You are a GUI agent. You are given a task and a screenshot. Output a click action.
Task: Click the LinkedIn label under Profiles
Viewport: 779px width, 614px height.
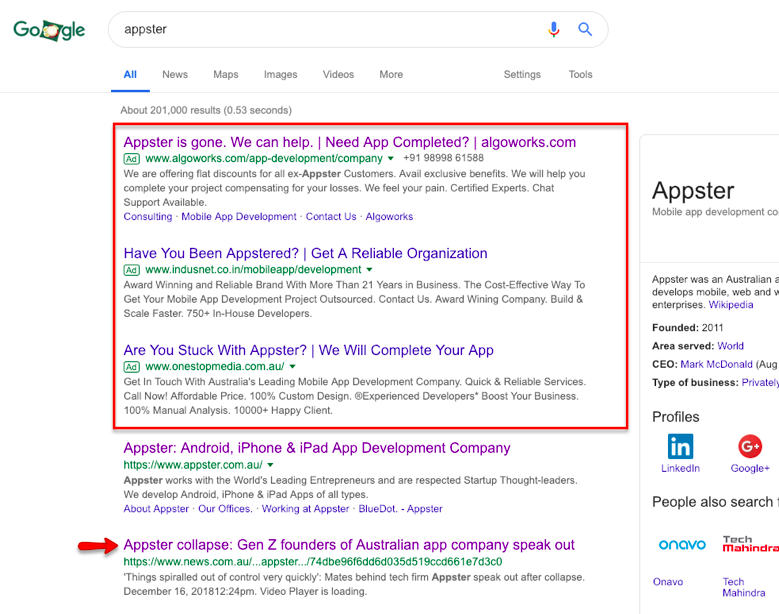pyautogui.click(x=680, y=468)
